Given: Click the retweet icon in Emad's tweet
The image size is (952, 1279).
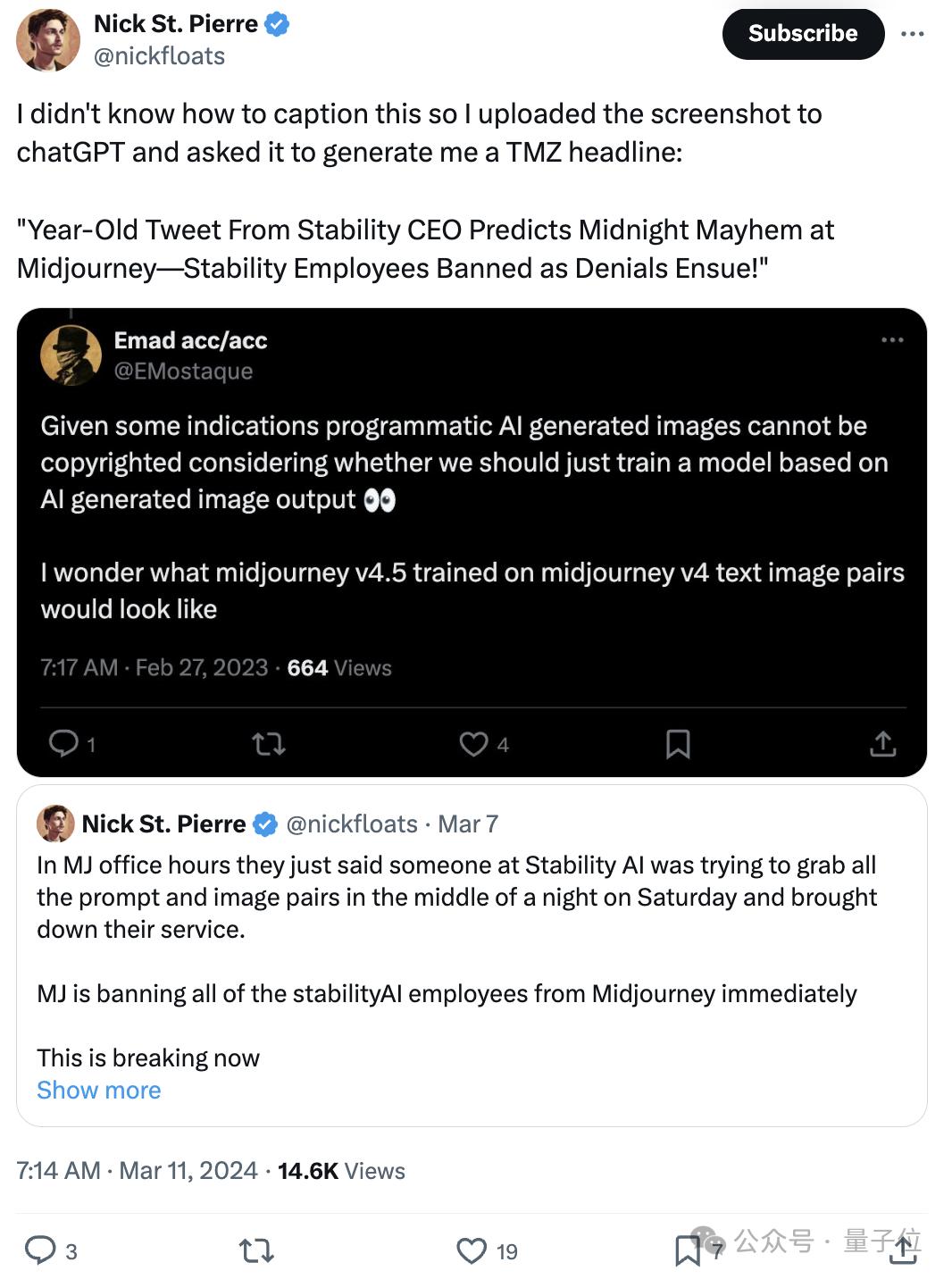Looking at the screenshot, I should point(268,743).
